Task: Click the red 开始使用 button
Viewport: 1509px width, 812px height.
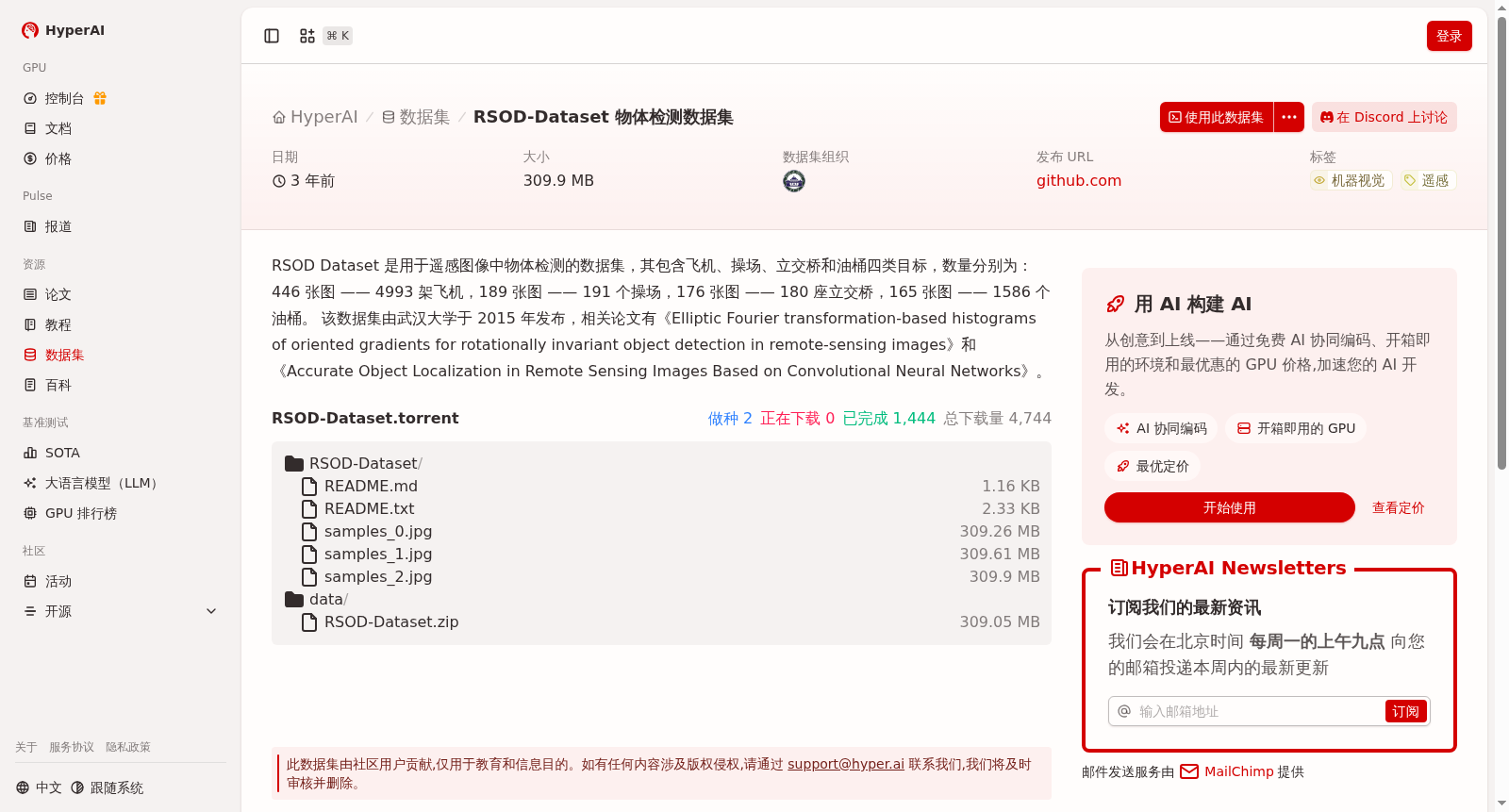Action: click(x=1230, y=507)
